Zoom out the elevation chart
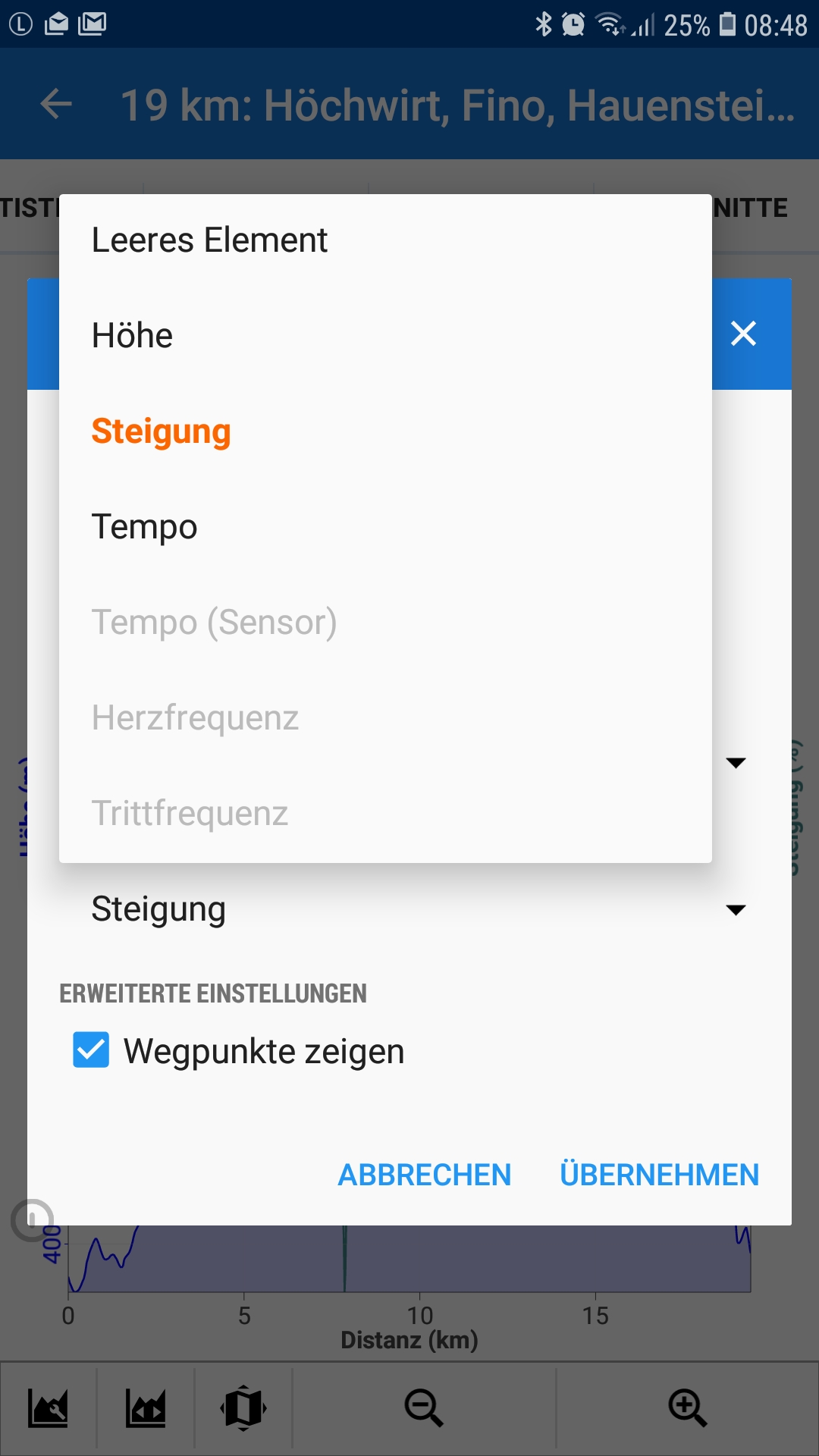 pyautogui.click(x=423, y=1408)
